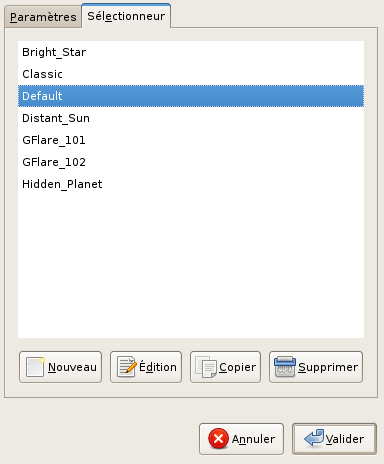Pick Distant_Sun from the list
This screenshot has height=464, width=384.
pyautogui.click(x=191, y=118)
